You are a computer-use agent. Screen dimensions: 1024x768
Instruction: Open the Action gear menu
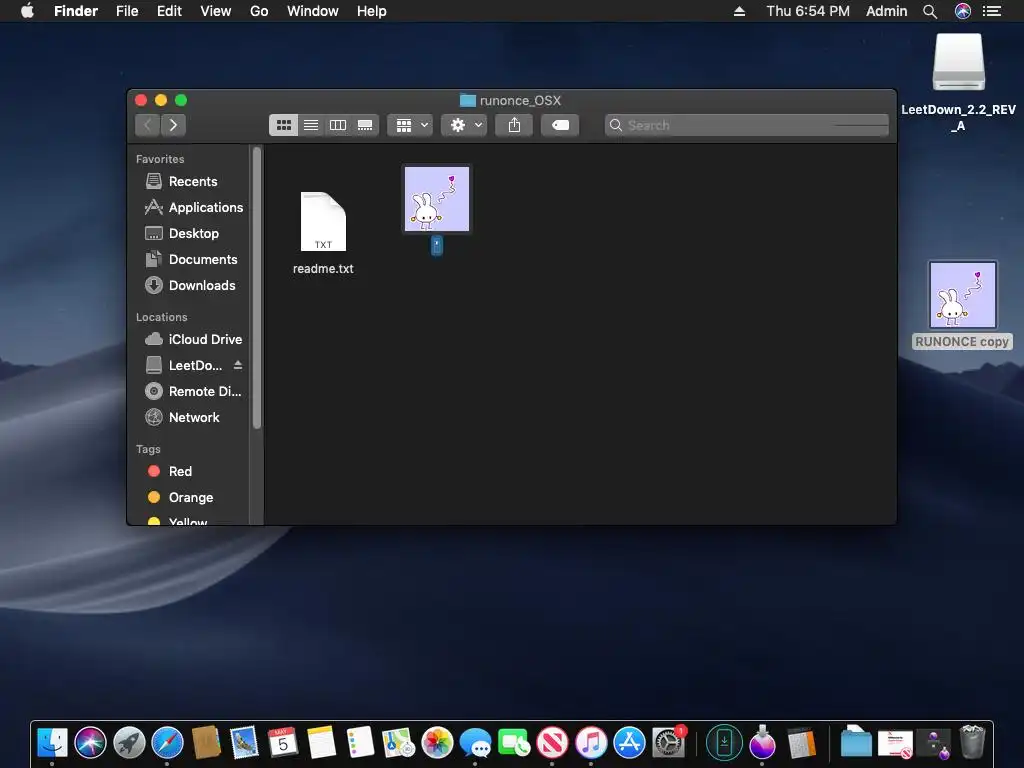(464, 125)
